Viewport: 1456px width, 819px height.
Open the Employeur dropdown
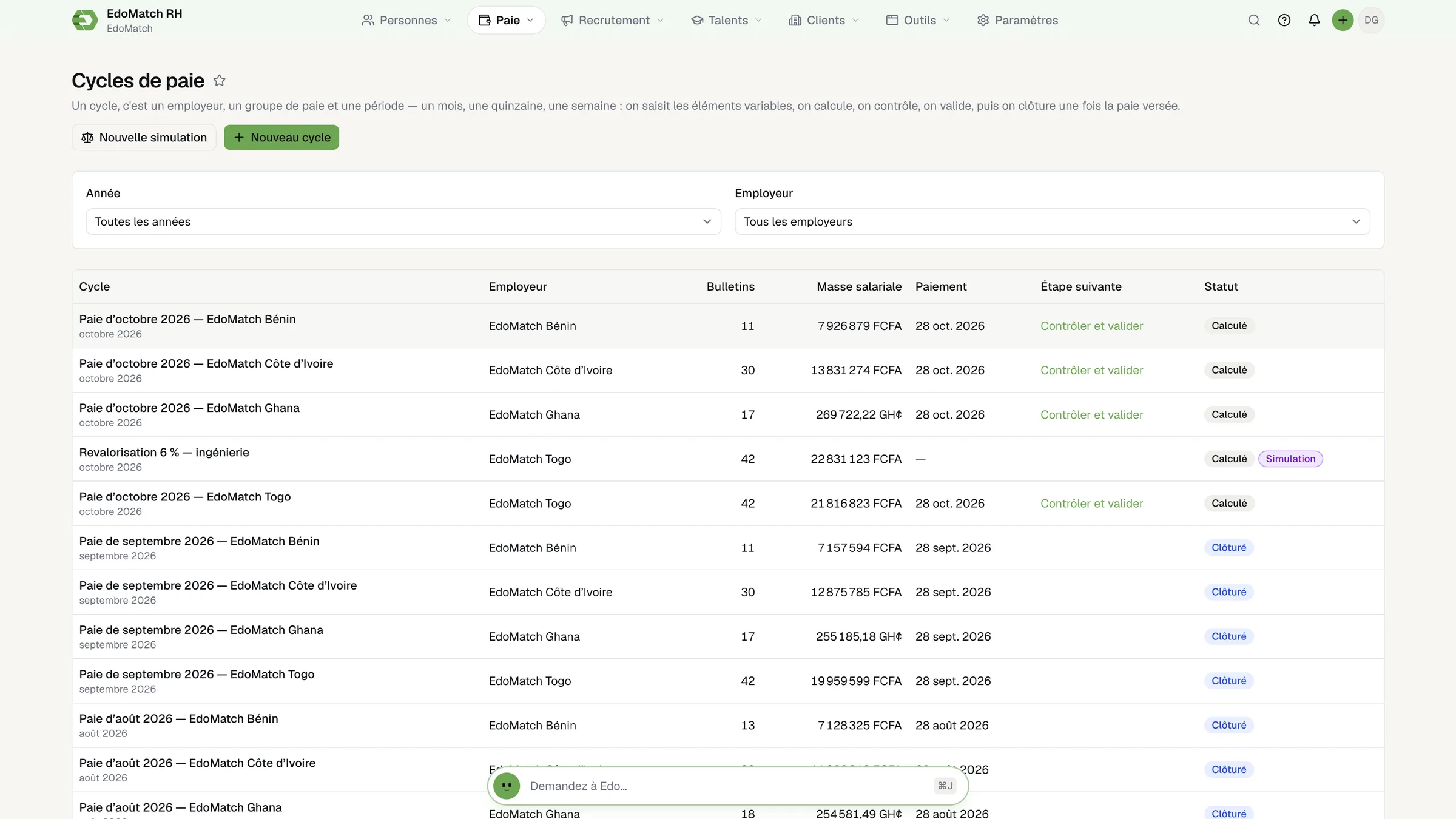(x=1052, y=221)
